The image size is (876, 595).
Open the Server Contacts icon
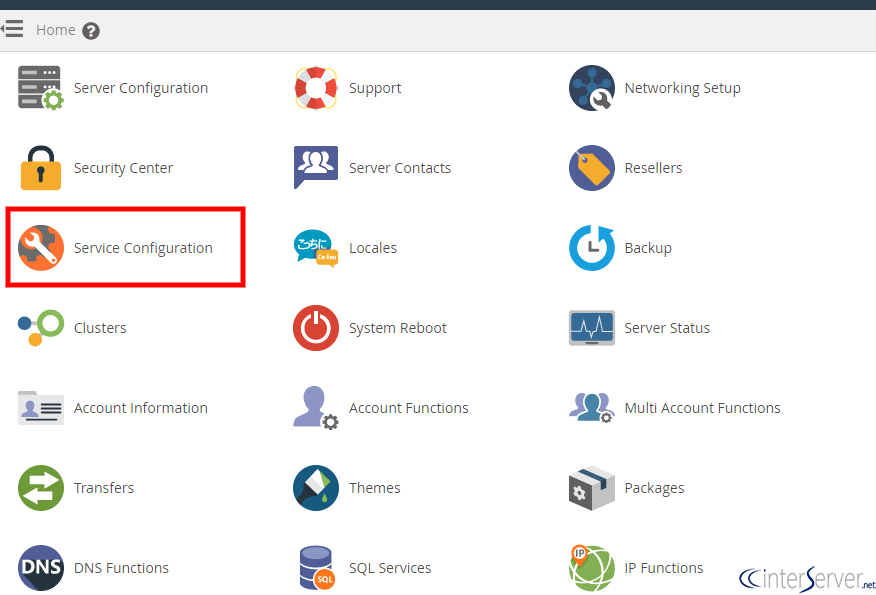316,168
